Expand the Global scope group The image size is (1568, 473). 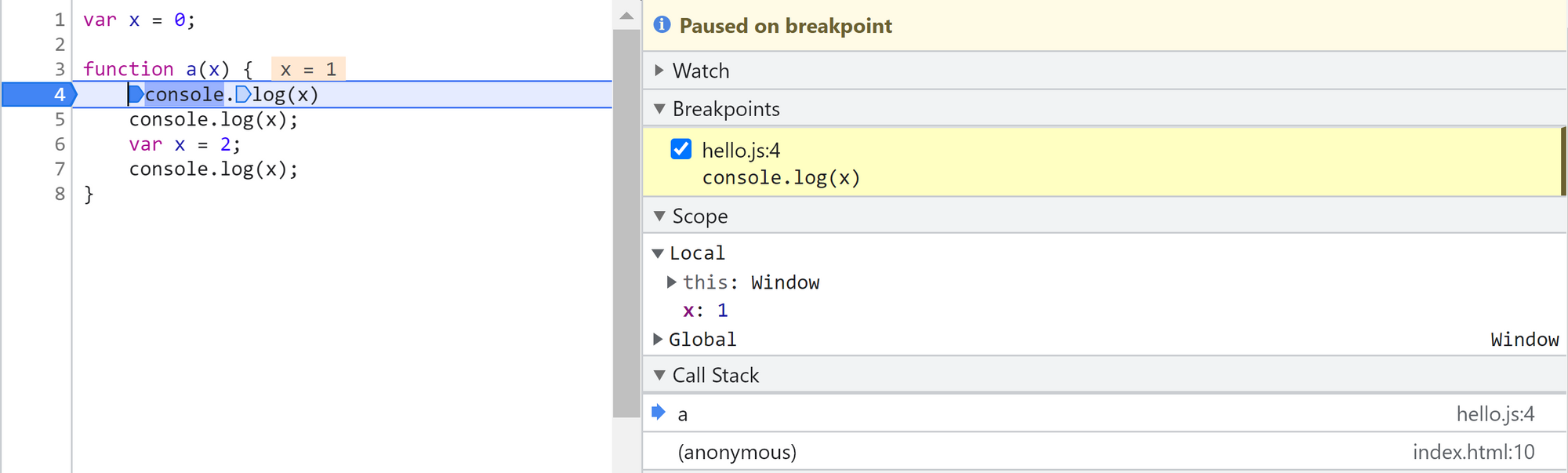point(658,339)
